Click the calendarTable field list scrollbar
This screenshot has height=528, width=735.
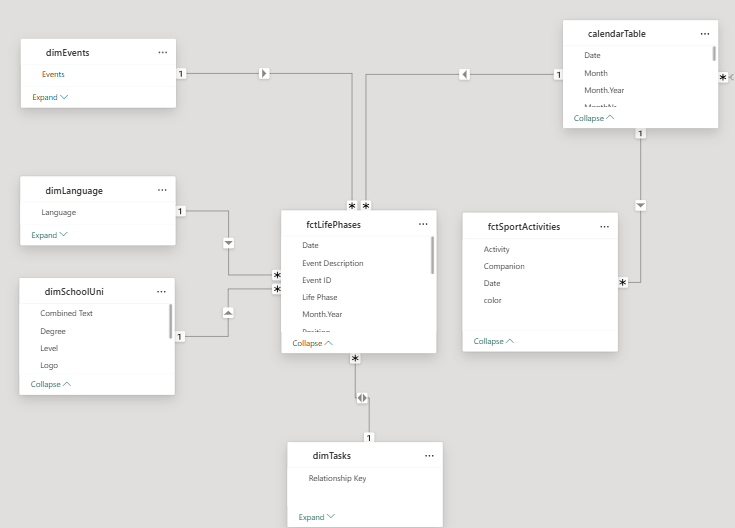pyautogui.click(x=714, y=53)
